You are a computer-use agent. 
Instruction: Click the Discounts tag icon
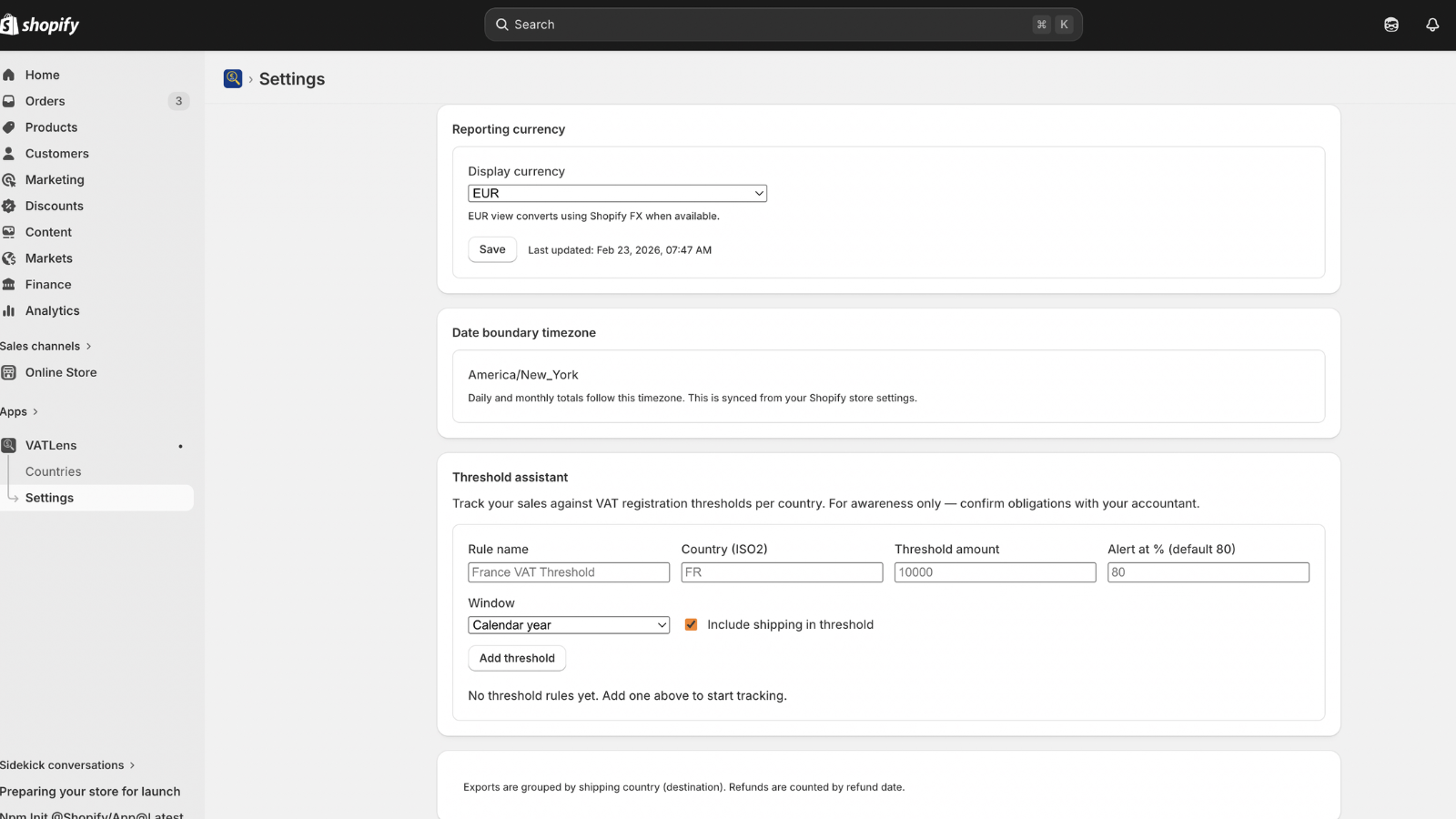[x=9, y=206]
